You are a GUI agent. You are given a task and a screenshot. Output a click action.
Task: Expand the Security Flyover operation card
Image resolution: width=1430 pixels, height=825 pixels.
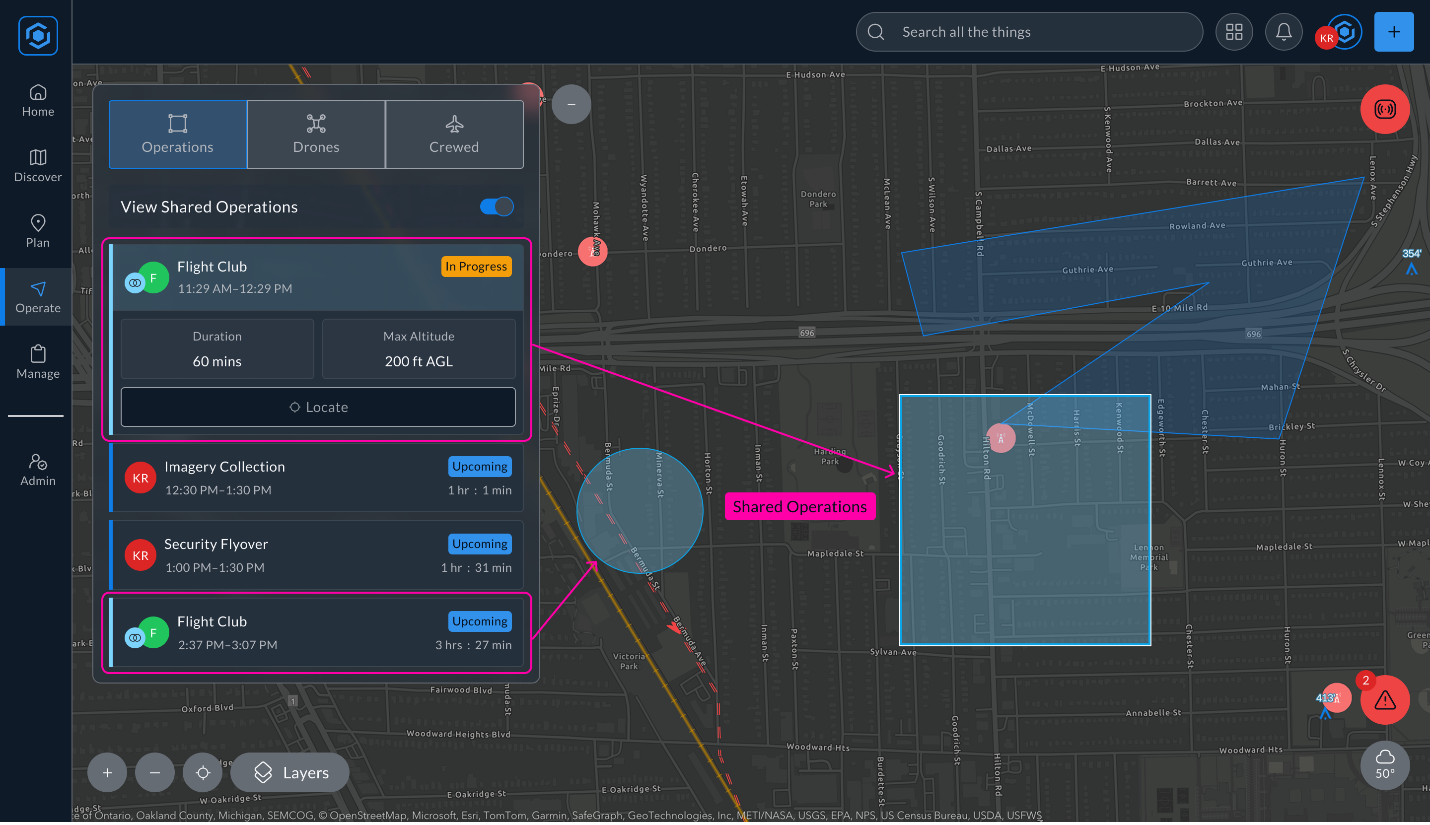[x=317, y=554]
